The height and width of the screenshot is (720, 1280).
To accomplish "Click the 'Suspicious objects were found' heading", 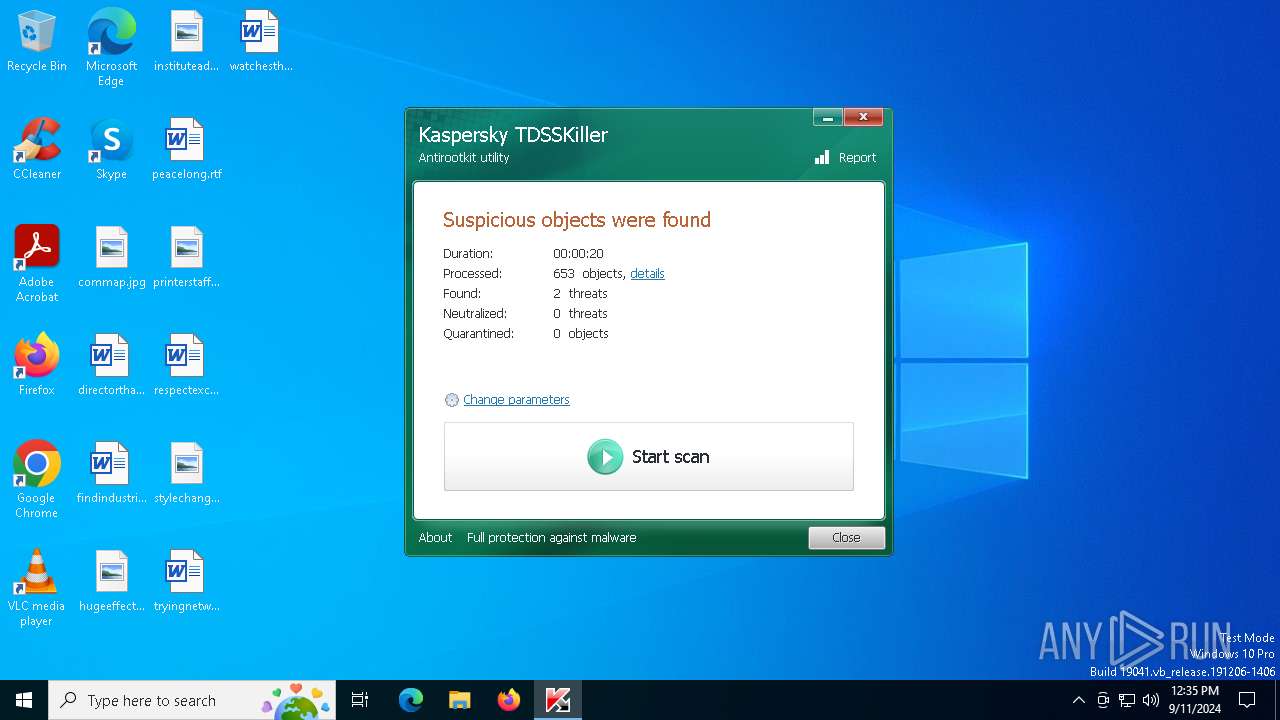I will coord(577,220).
